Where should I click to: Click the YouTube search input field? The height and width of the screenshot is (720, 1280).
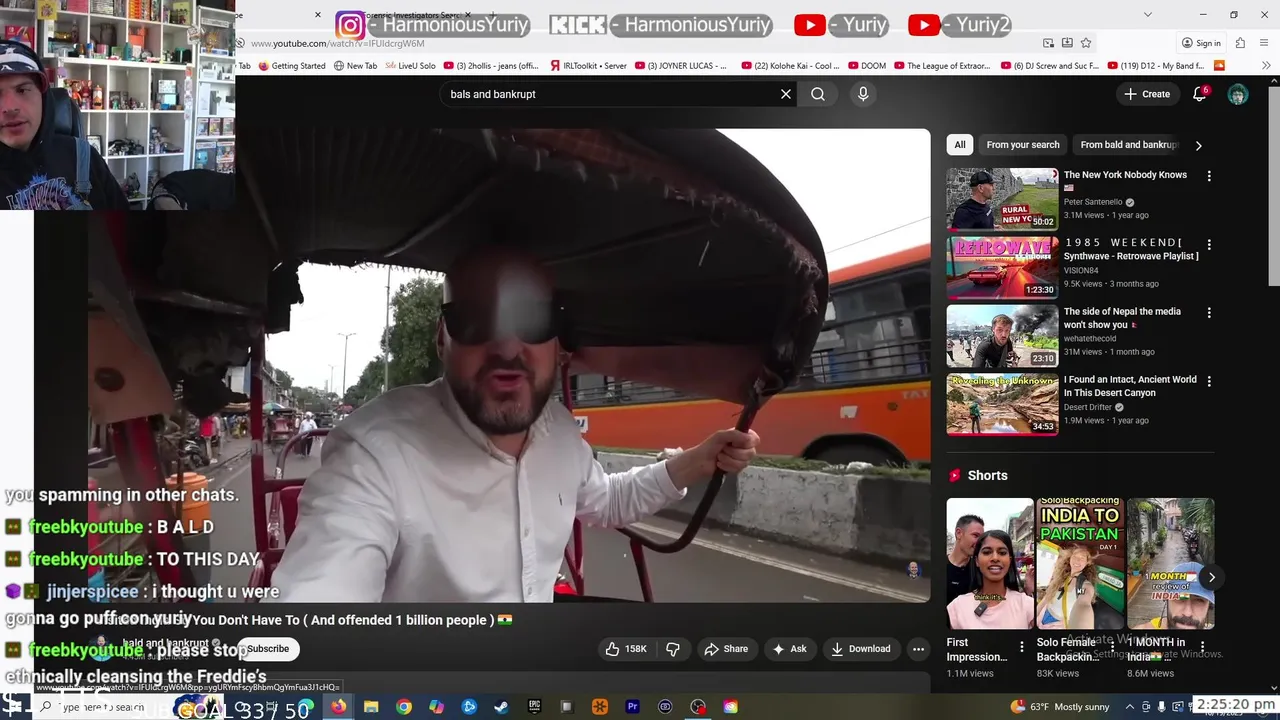pos(610,94)
